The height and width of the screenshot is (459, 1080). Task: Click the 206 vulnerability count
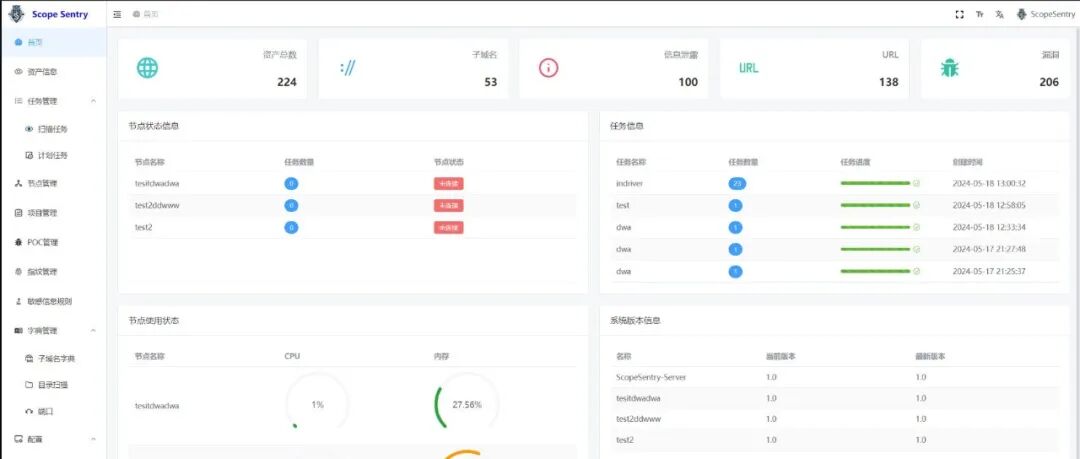1049,82
